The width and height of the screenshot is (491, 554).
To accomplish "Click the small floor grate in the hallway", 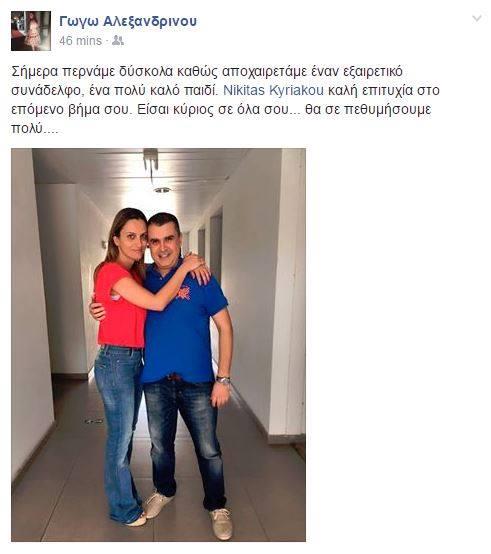I will coord(94,421).
